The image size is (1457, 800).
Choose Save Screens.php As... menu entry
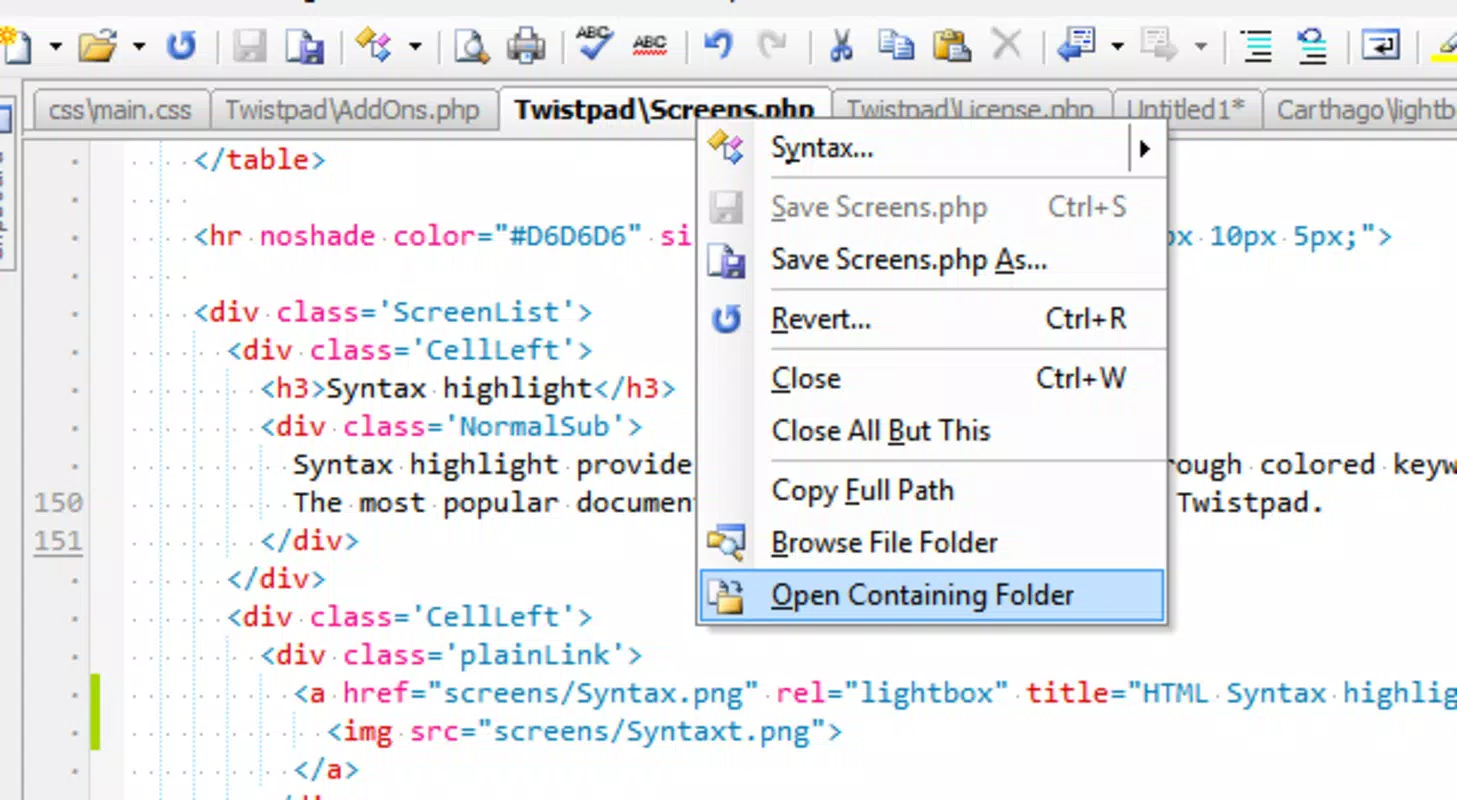(x=931, y=260)
